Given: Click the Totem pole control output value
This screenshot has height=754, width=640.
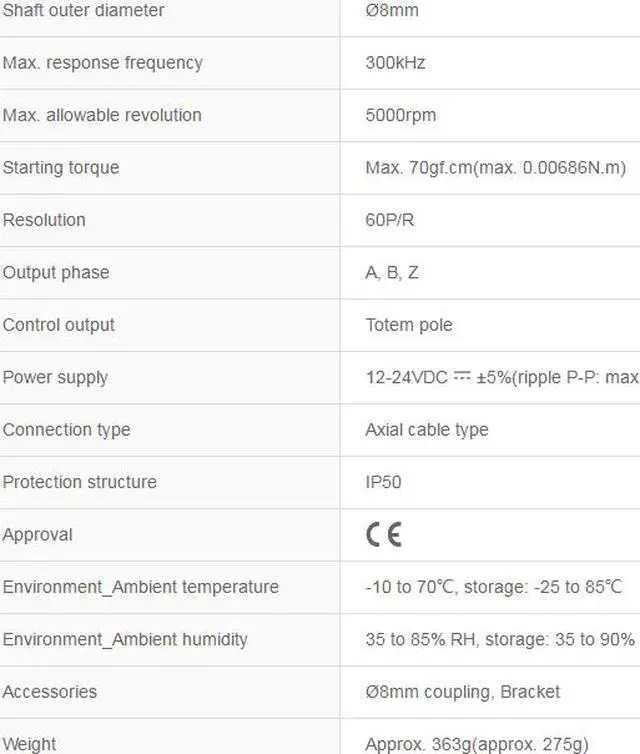Looking at the screenshot, I should (x=408, y=325).
